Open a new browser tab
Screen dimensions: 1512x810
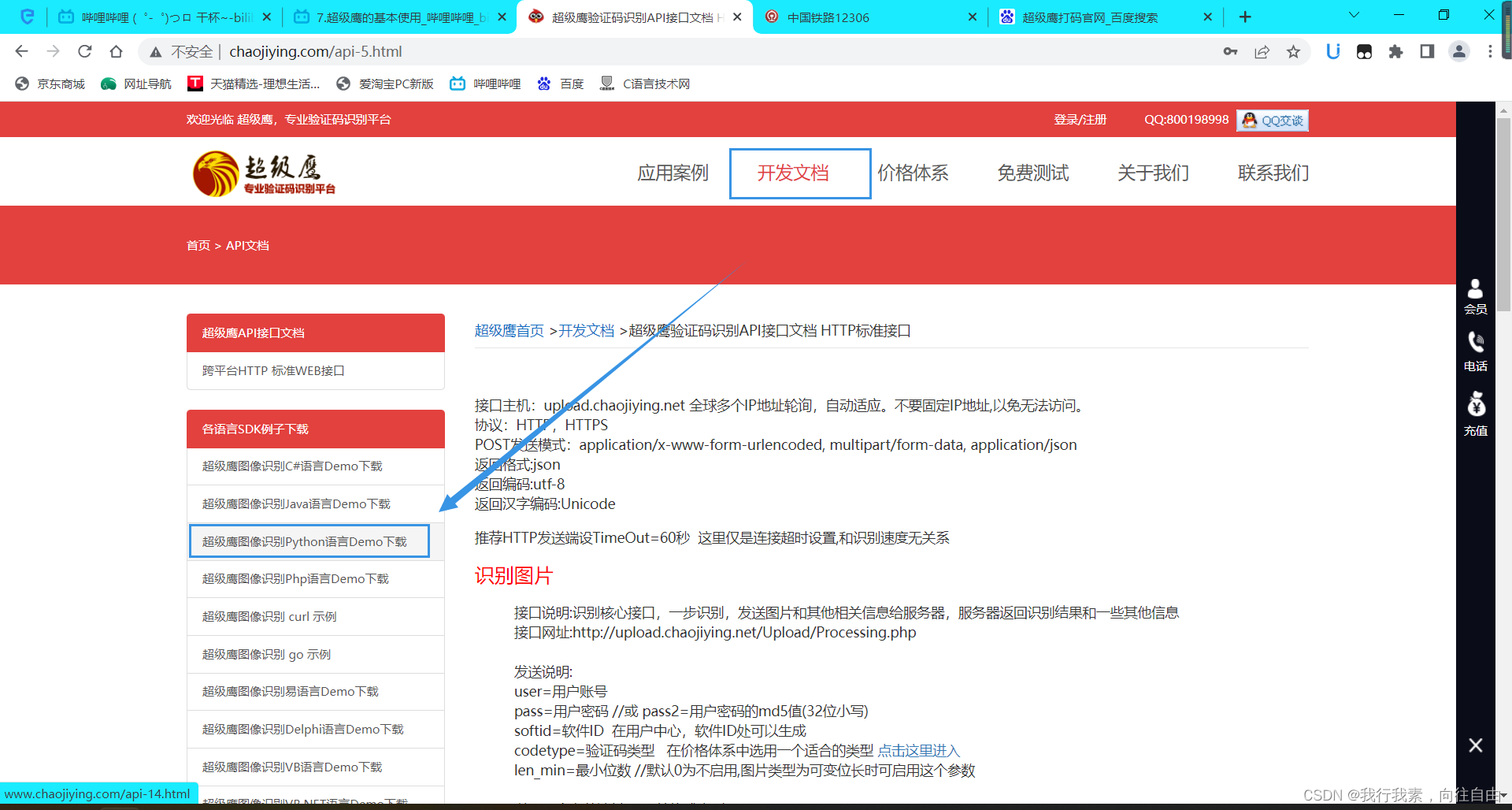click(1245, 17)
